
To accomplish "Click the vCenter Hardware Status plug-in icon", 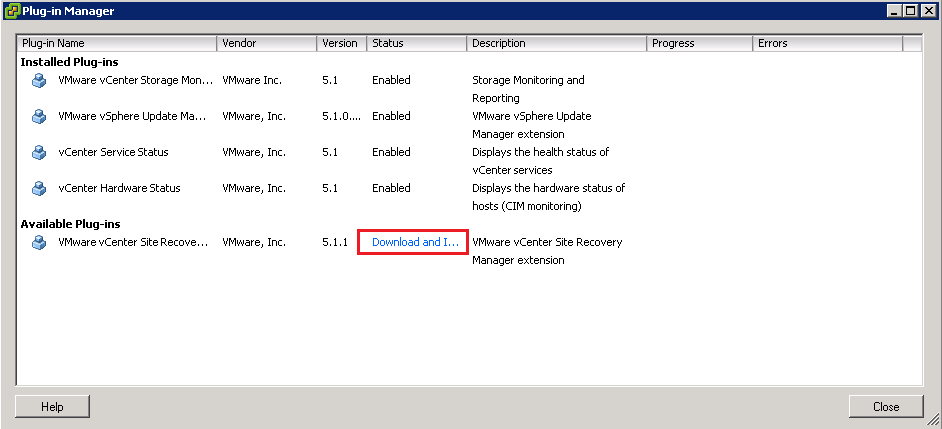I will click(x=39, y=188).
